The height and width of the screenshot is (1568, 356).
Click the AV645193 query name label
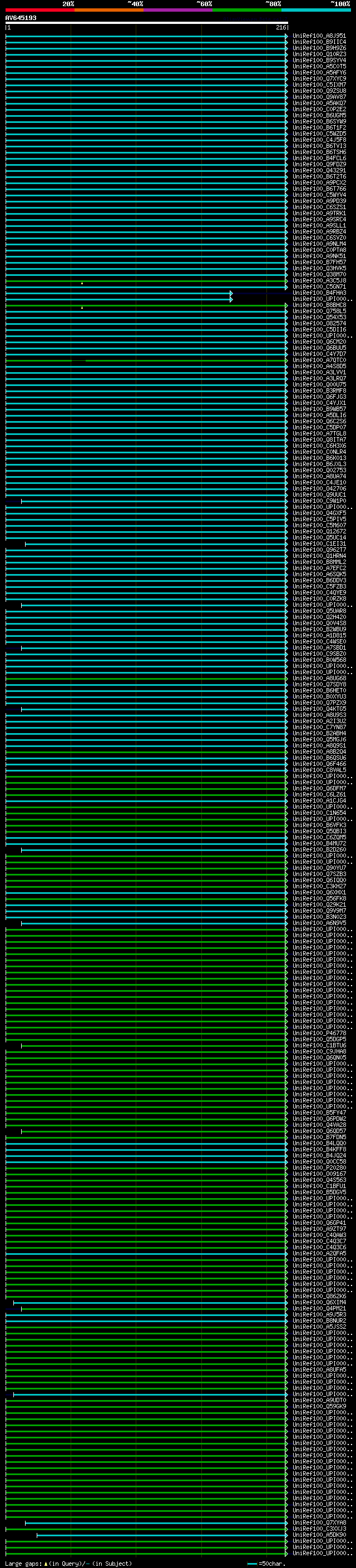pyautogui.click(x=21, y=18)
